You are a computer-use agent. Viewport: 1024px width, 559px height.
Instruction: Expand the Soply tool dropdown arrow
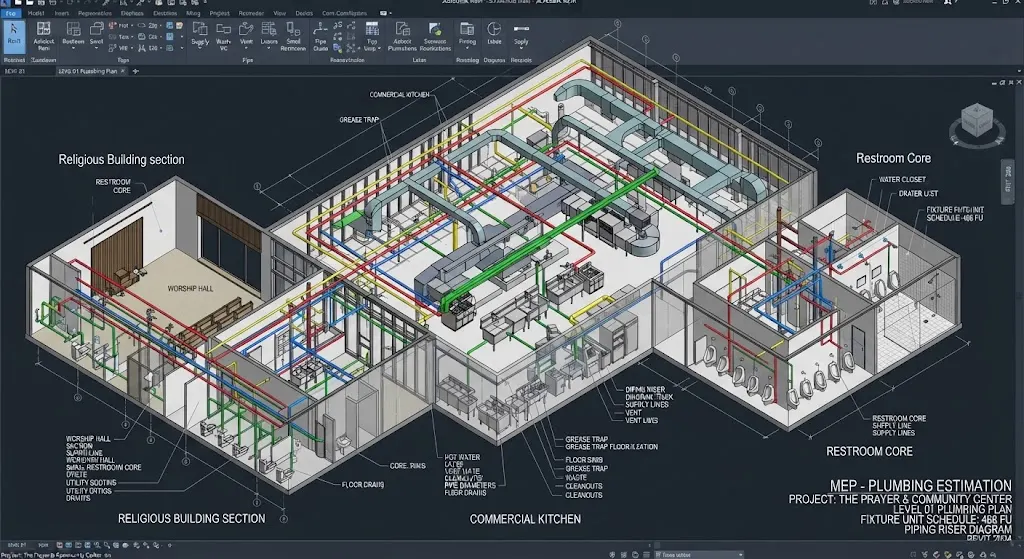tap(521, 48)
